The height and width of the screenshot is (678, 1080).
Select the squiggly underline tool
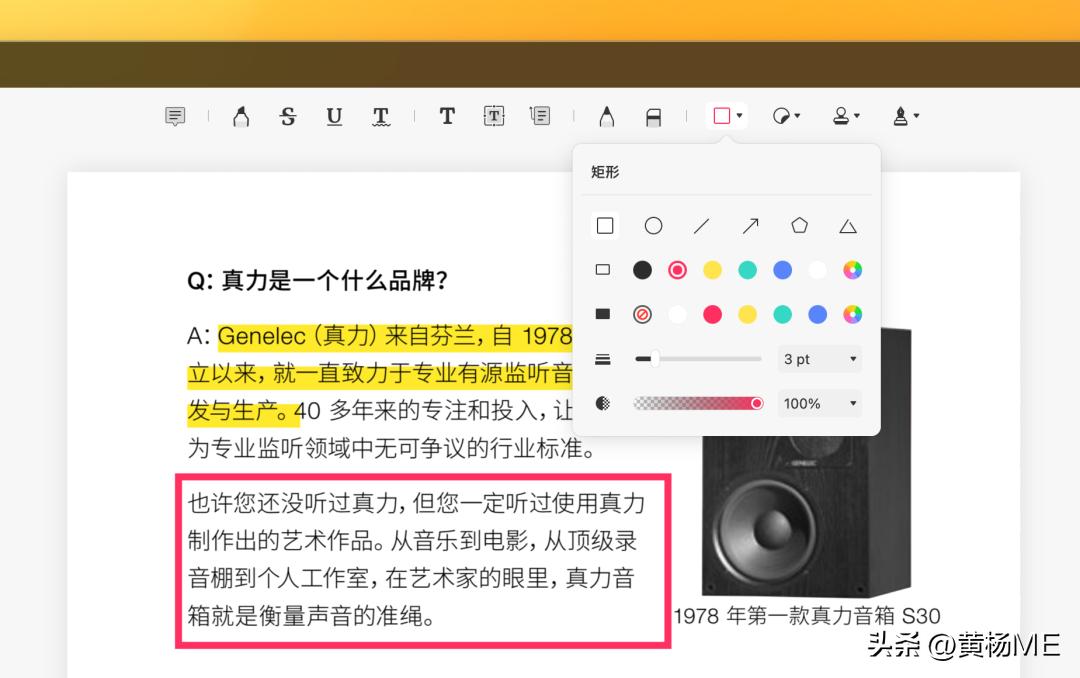coord(381,116)
